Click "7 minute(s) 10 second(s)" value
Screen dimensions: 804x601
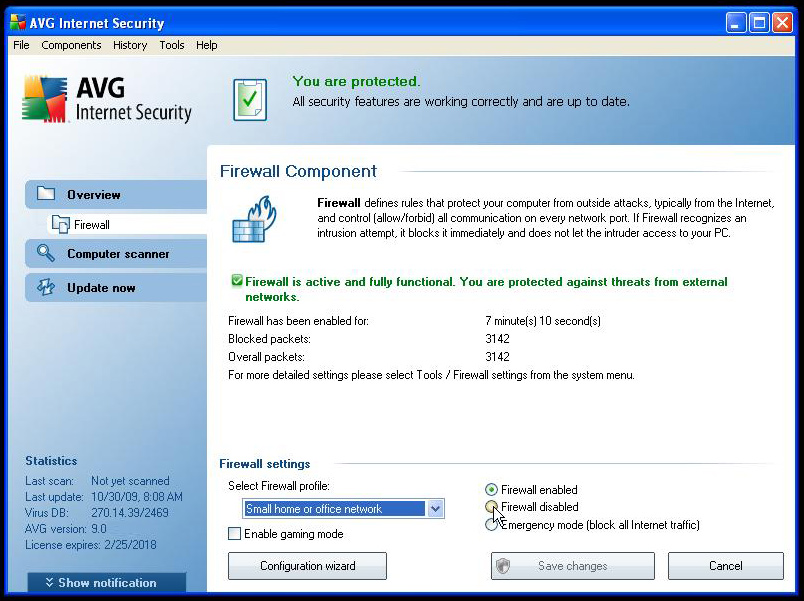point(543,321)
